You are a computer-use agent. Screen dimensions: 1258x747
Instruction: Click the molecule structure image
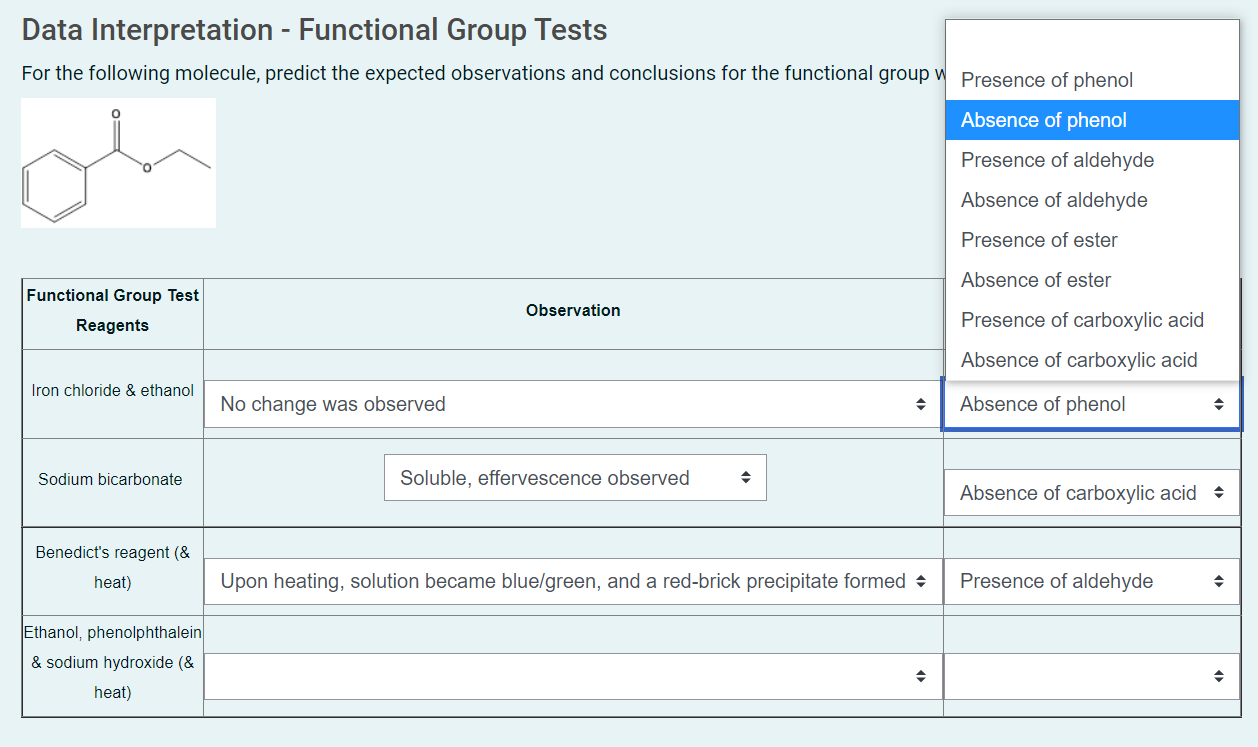pos(117,162)
